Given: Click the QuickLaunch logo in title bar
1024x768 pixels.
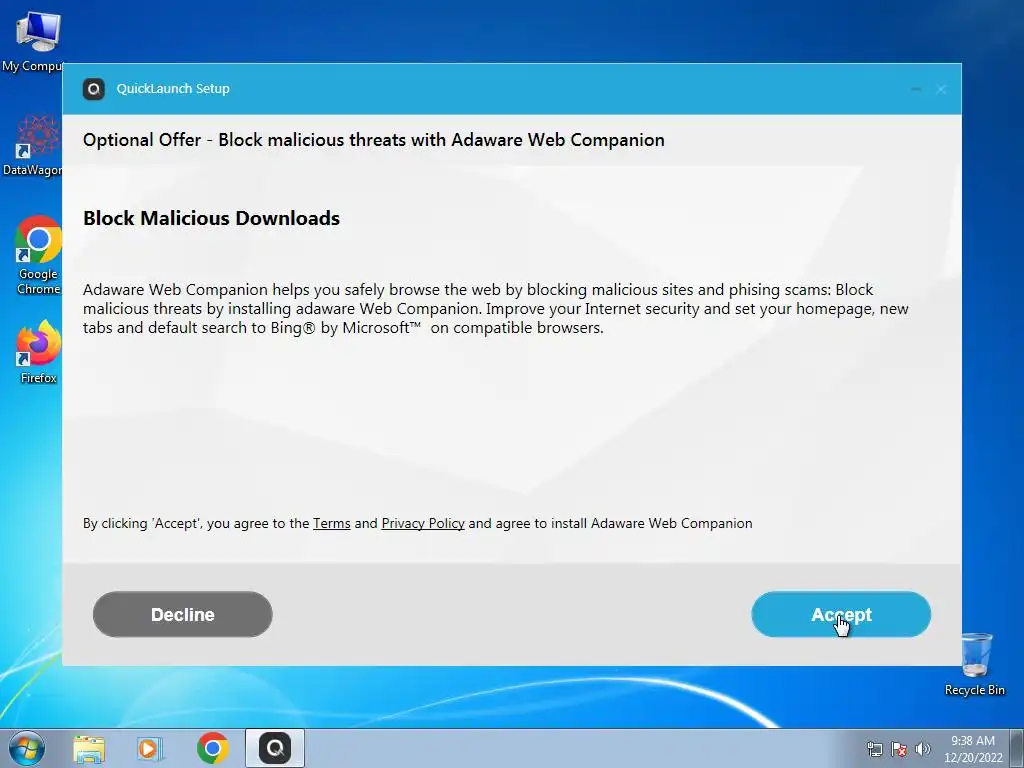Looking at the screenshot, I should coord(94,89).
